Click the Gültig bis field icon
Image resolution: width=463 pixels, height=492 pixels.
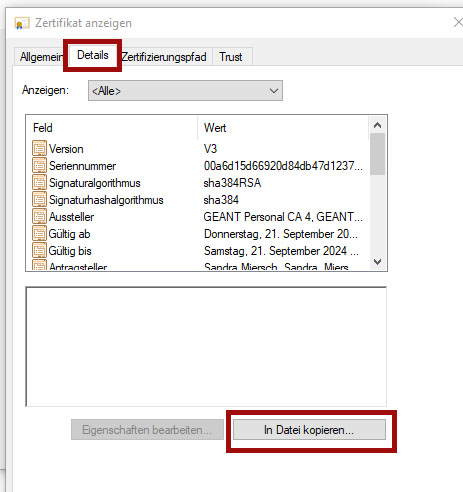[39, 250]
